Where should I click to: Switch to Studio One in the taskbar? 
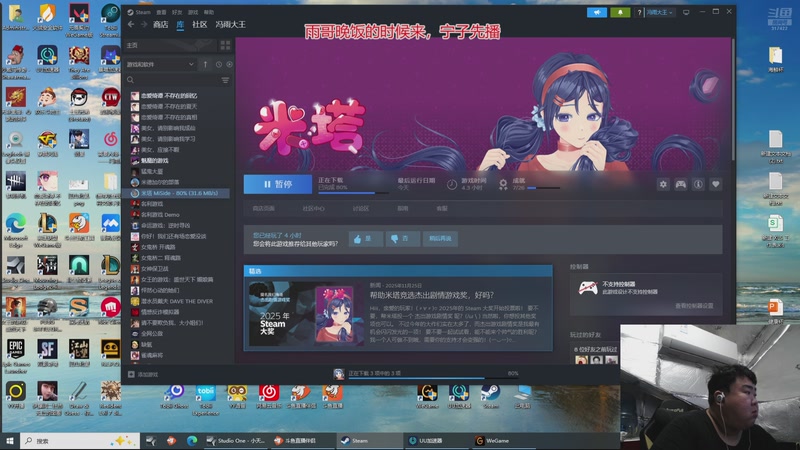point(235,441)
